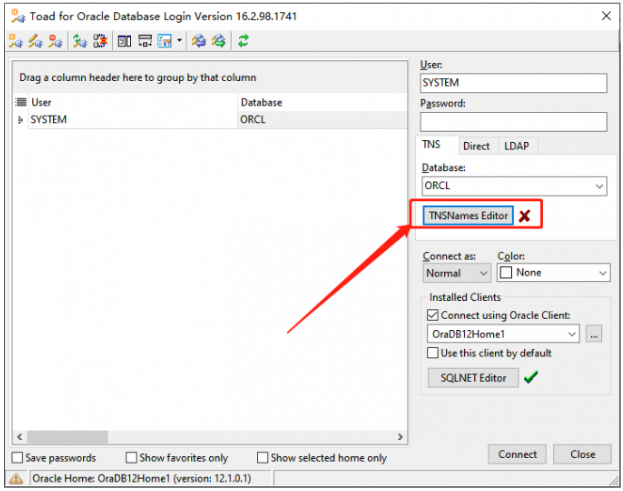This screenshot has width=623, height=491.
Task: Click the new connection toolbar icon
Action: click(16, 41)
